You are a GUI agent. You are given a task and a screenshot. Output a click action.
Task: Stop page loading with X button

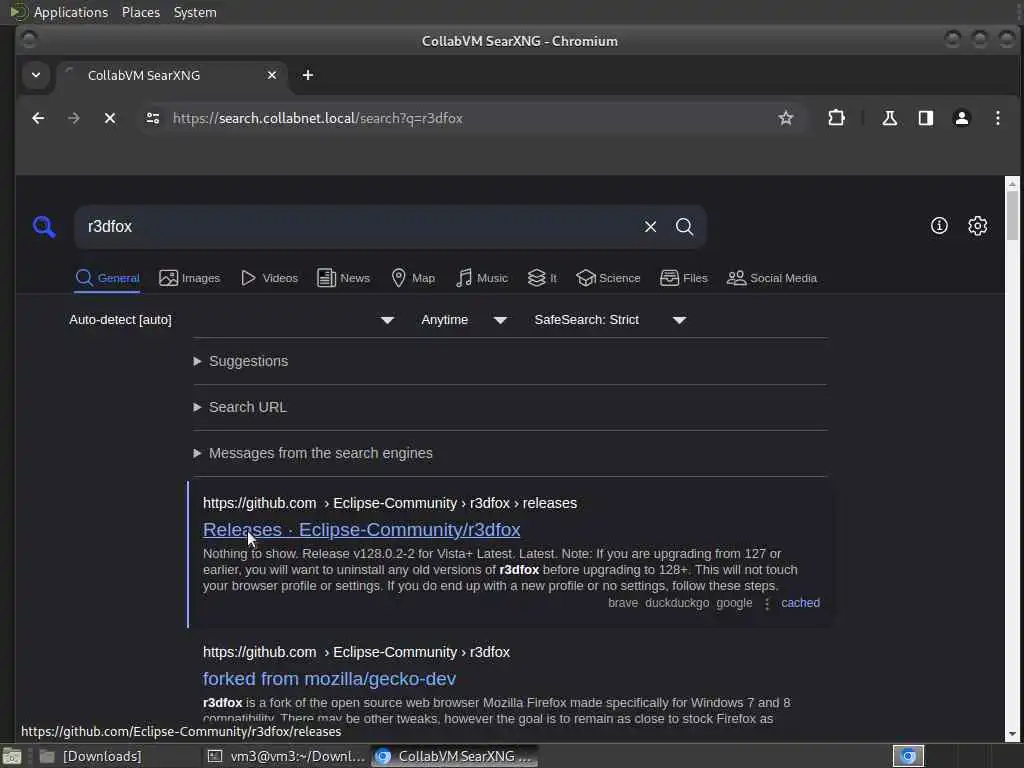(110, 118)
